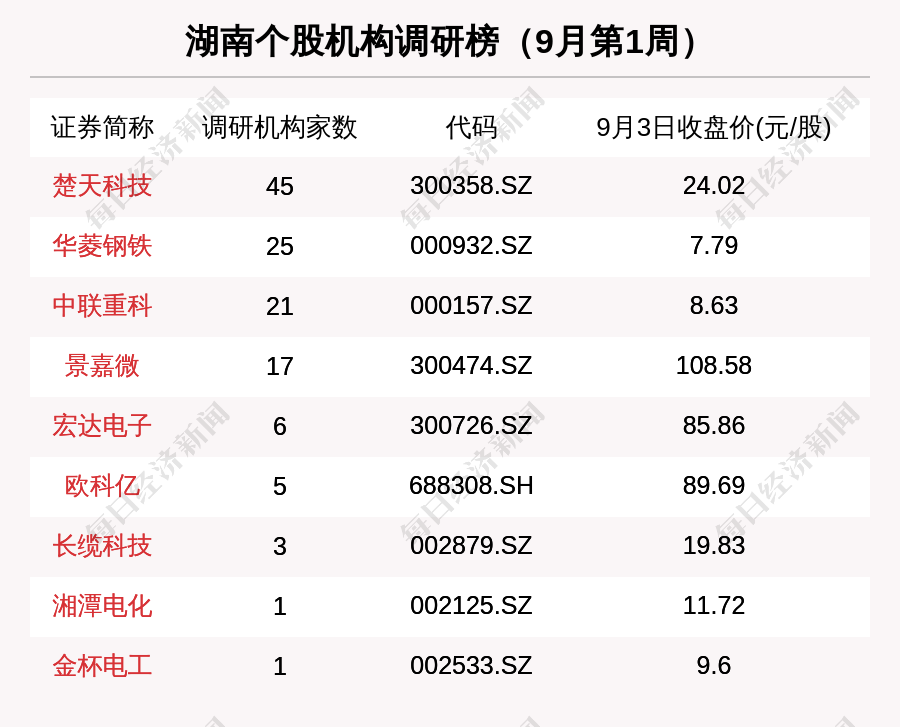900x727 pixels.
Task: Select the stock name 楚天科技
Action: click(x=102, y=186)
